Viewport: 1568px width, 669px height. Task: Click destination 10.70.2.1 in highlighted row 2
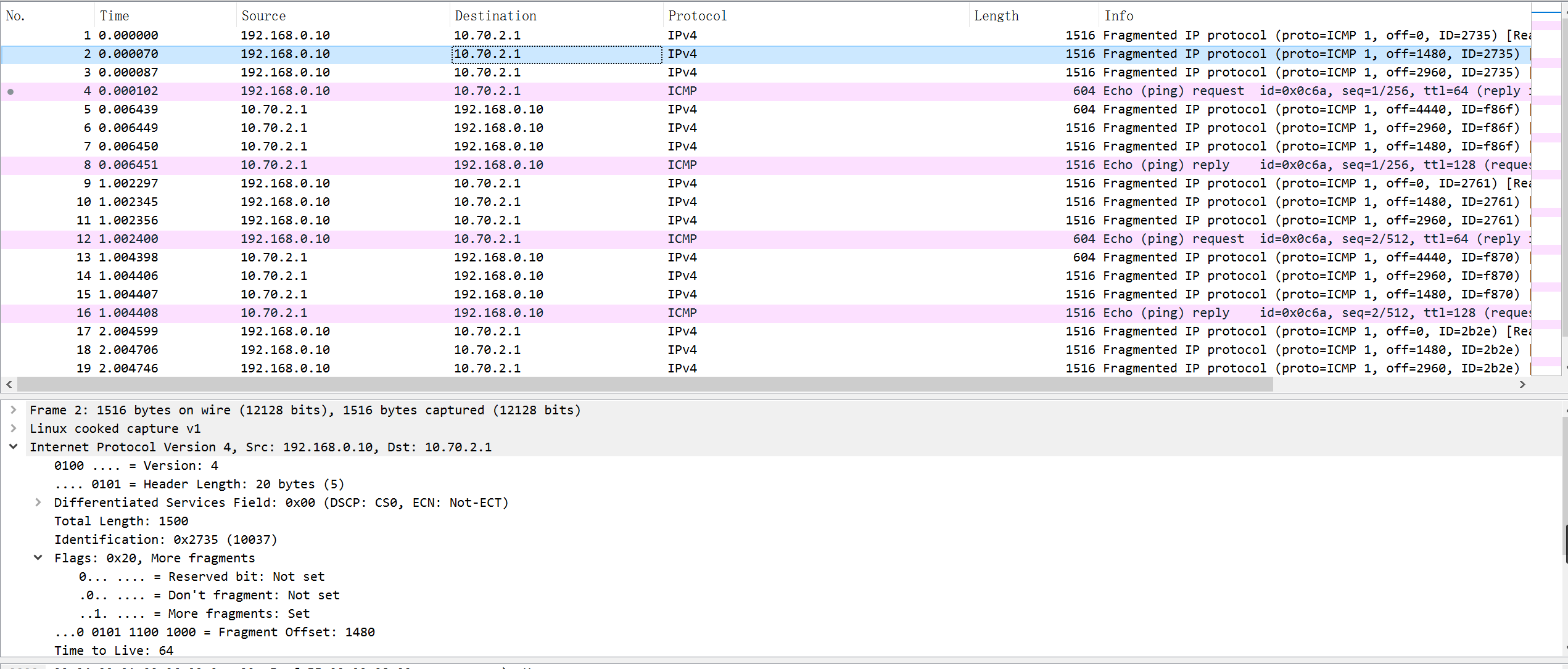click(556, 54)
